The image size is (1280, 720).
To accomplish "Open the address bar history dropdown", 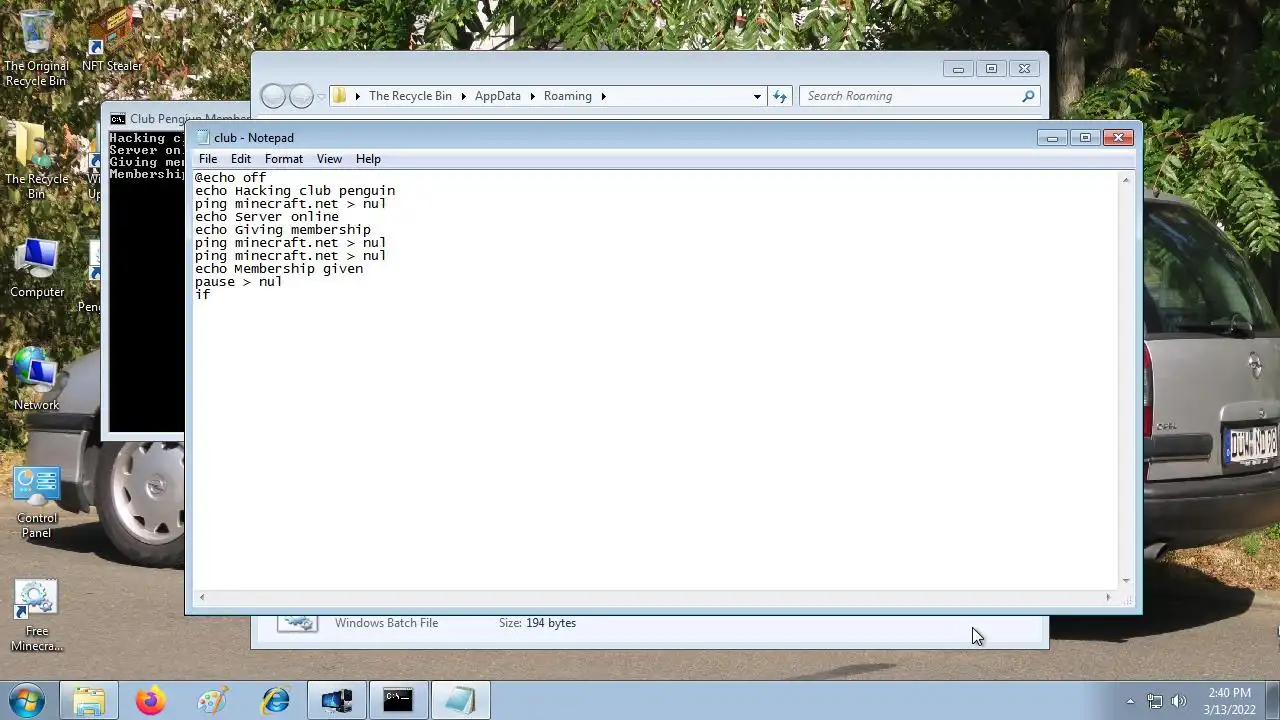I will click(x=757, y=96).
